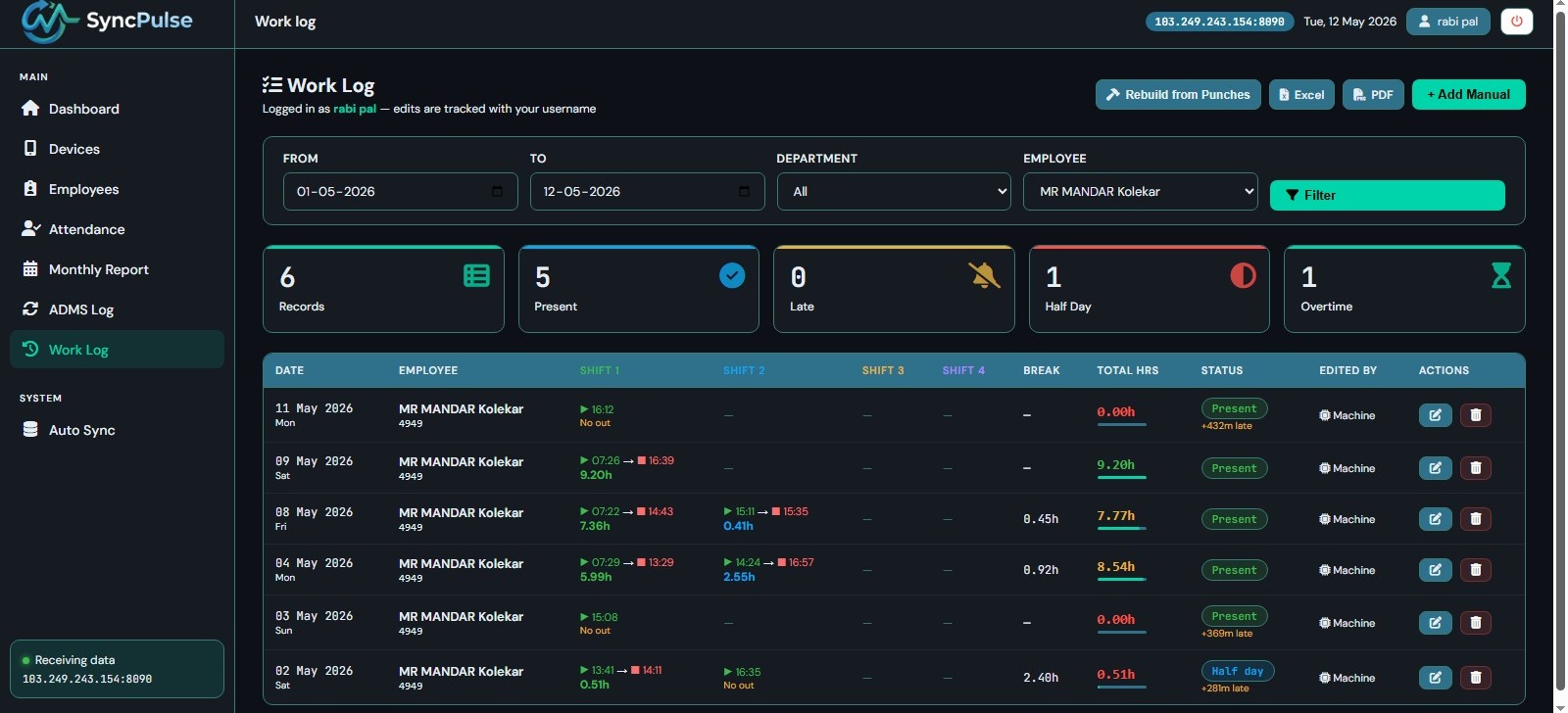Image resolution: width=1568 pixels, height=713 pixels.
Task: Delete the 02 May 2026 half day entry
Action: pos(1476,678)
